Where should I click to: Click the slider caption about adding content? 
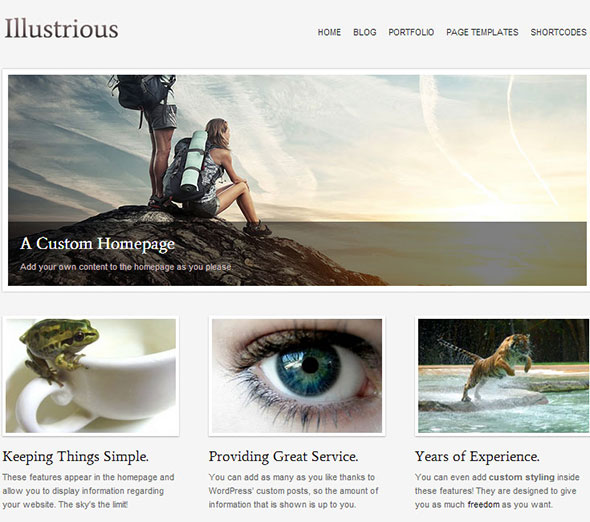(126, 267)
